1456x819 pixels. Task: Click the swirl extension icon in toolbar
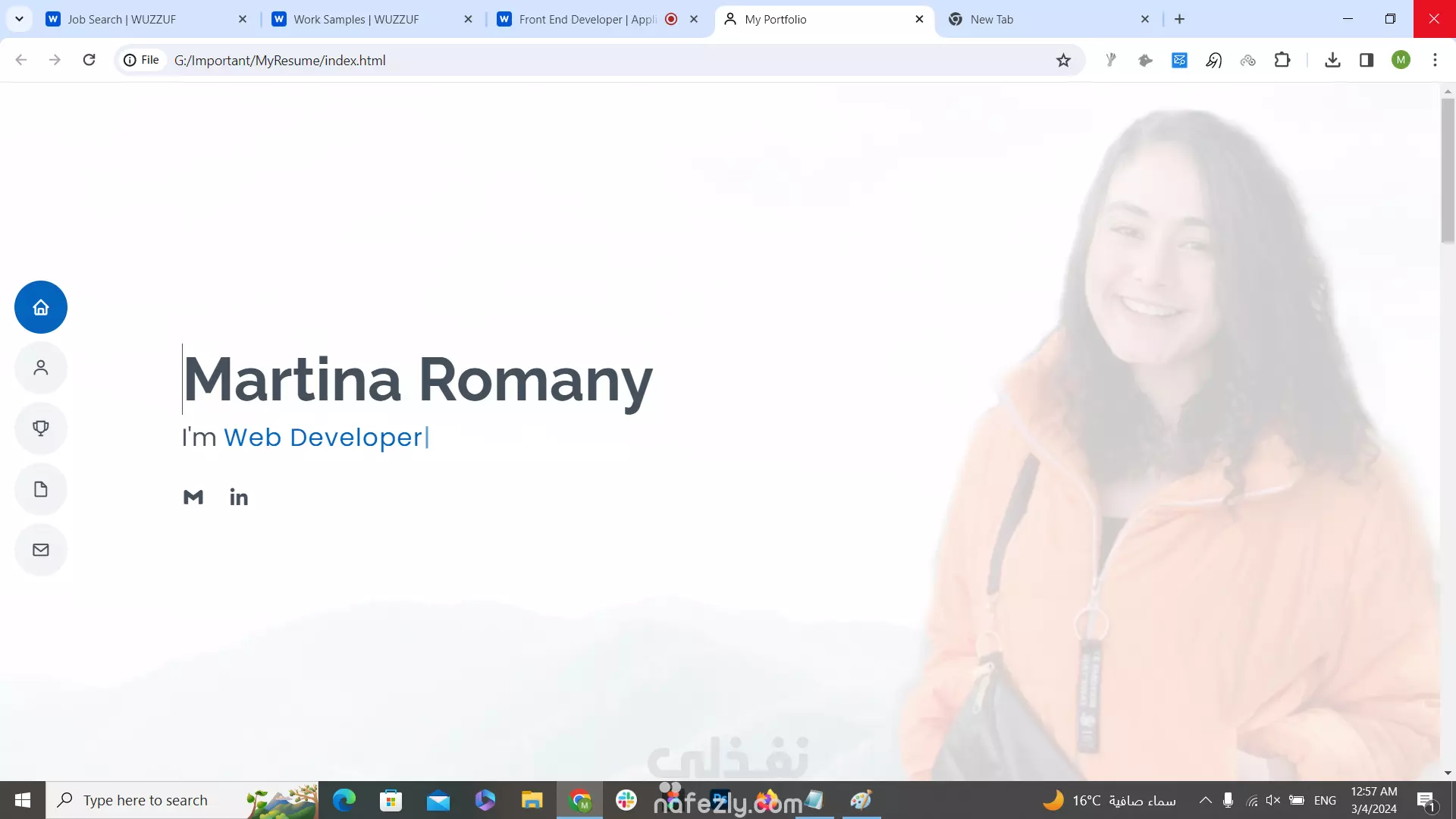[1213, 60]
